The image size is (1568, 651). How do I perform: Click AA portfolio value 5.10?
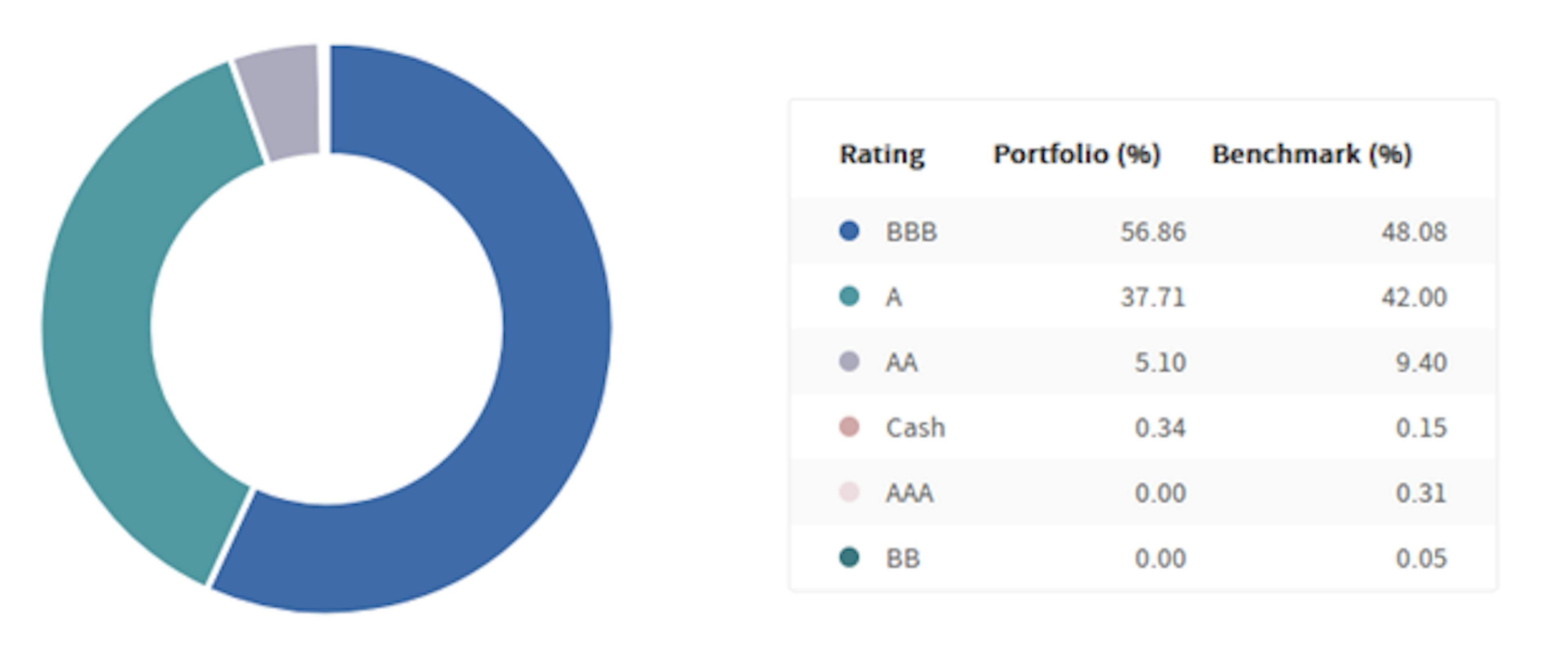point(1160,362)
